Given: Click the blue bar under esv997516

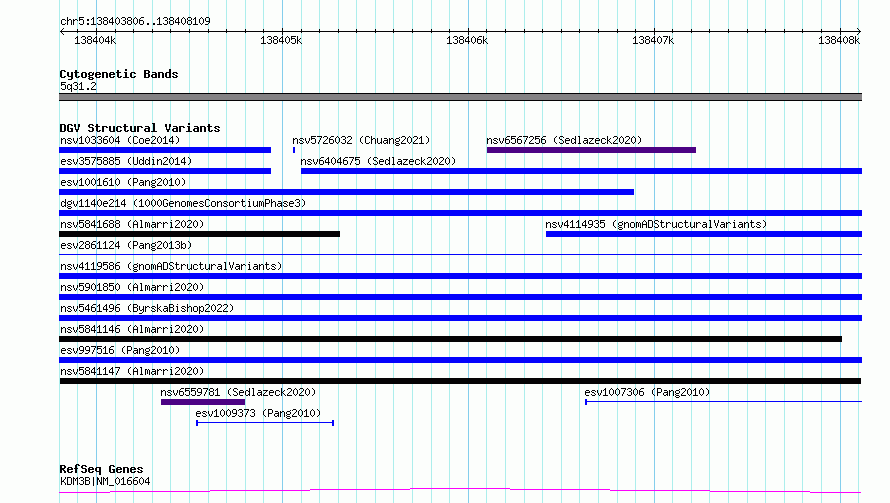Looking at the screenshot, I should (460, 361).
